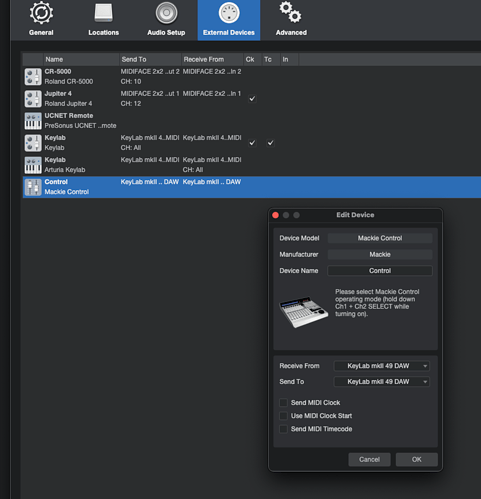Screen dimensions: 481x499
Task: Click the Tc column header
Action: 271,59
